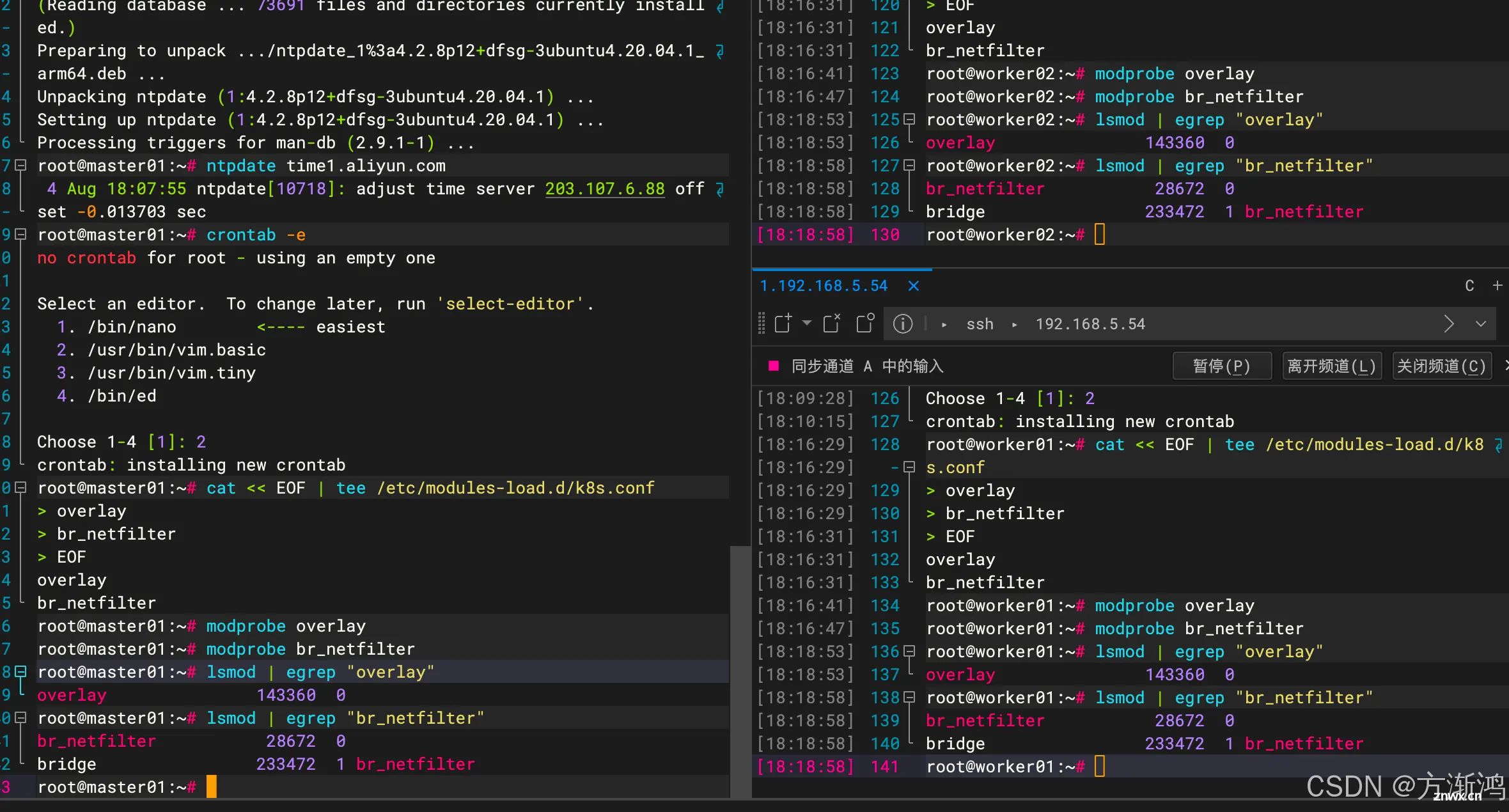Collapse the master01 crontab -e block
This screenshot has width=1509, height=812.
coord(20,235)
